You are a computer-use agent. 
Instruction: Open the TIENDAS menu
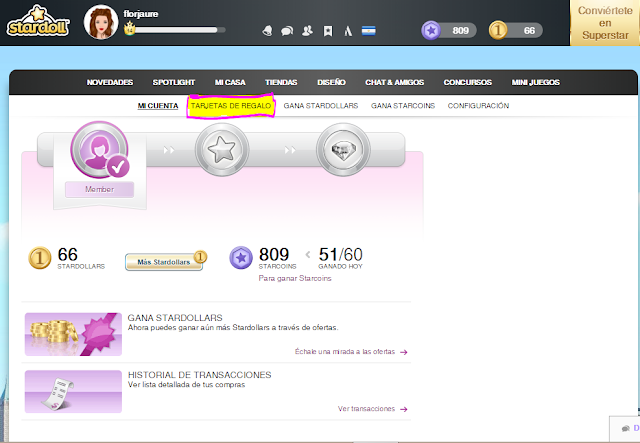281,82
